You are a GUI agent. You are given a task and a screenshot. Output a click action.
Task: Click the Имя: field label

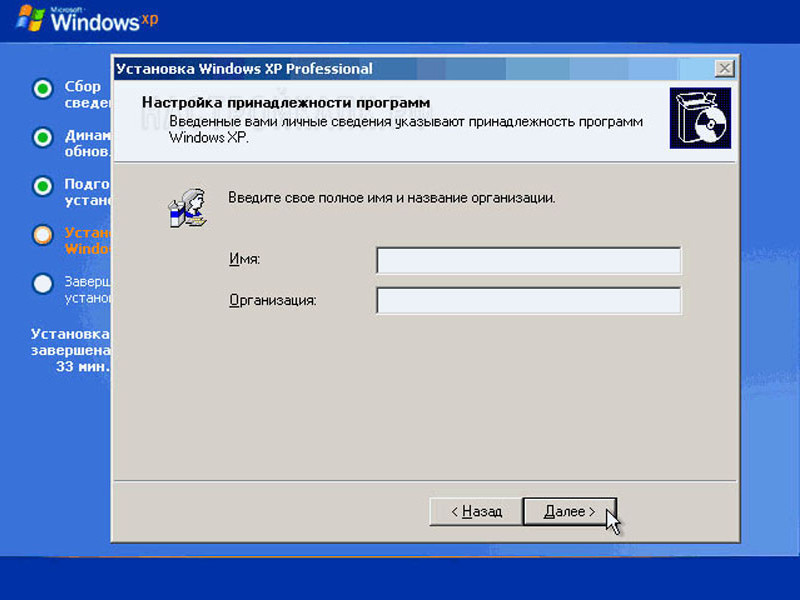(x=244, y=259)
